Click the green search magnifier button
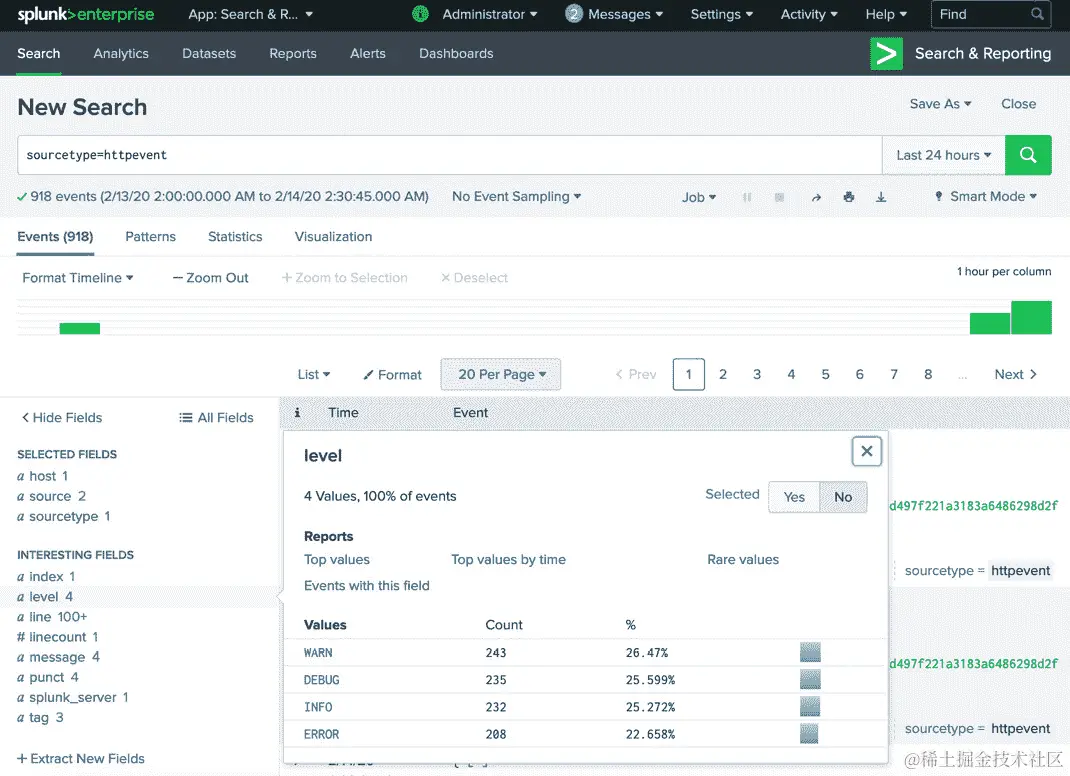The height and width of the screenshot is (776, 1070). coord(1028,155)
